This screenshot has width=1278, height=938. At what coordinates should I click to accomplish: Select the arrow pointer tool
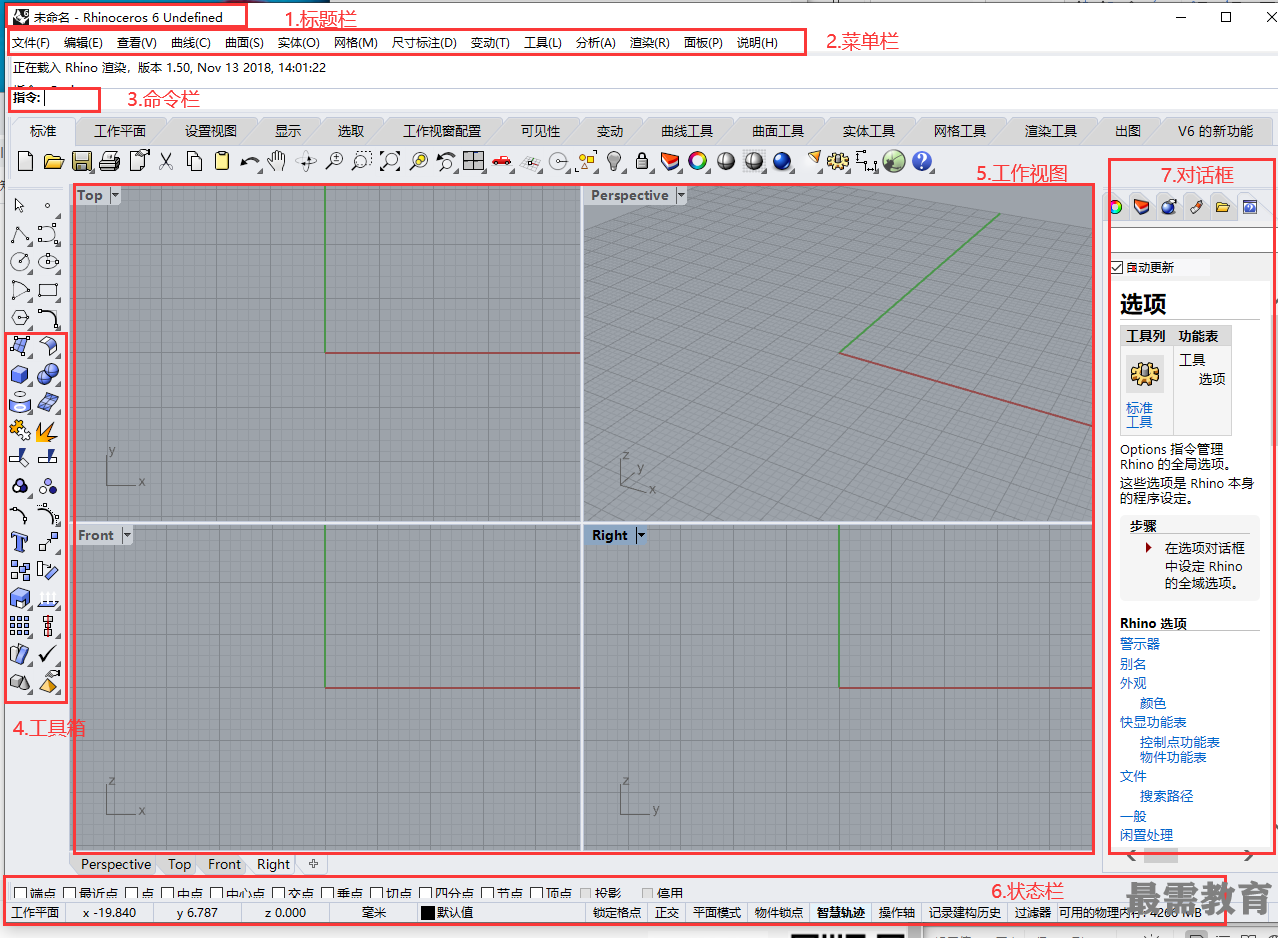click(19, 205)
